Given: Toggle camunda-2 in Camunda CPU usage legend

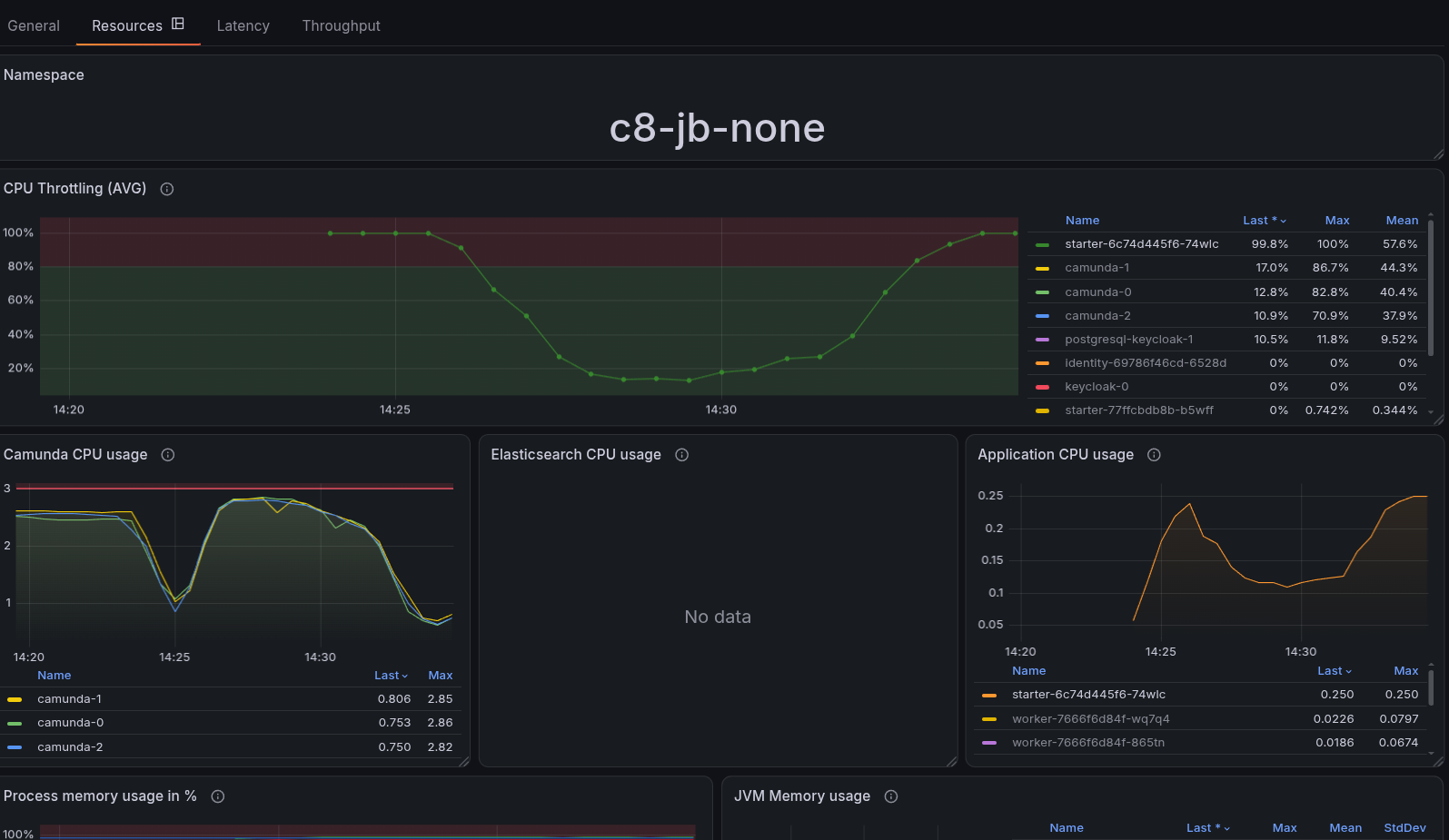Looking at the screenshot, I should pyautogui.click(x=71, y=747).
